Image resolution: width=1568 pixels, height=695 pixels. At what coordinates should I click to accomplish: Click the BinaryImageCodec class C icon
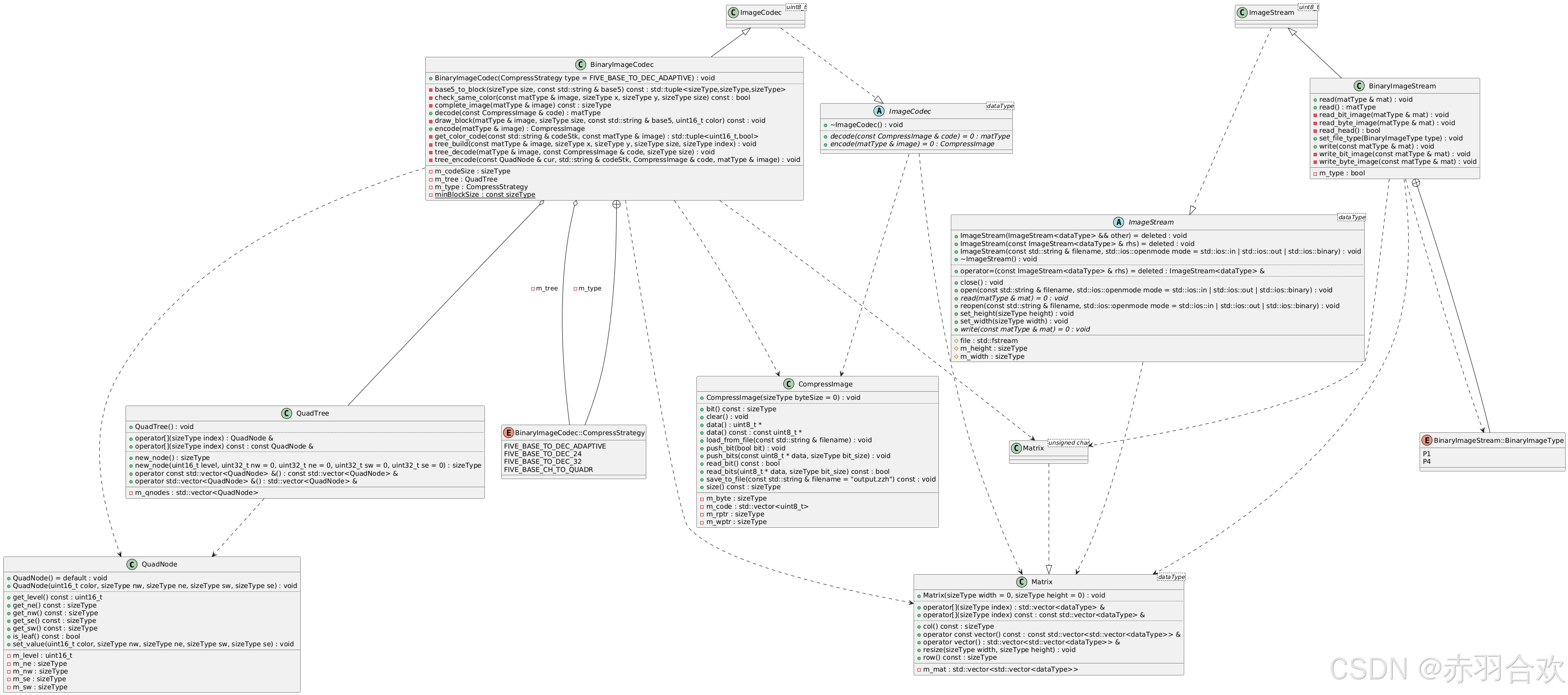click(580, 64)
